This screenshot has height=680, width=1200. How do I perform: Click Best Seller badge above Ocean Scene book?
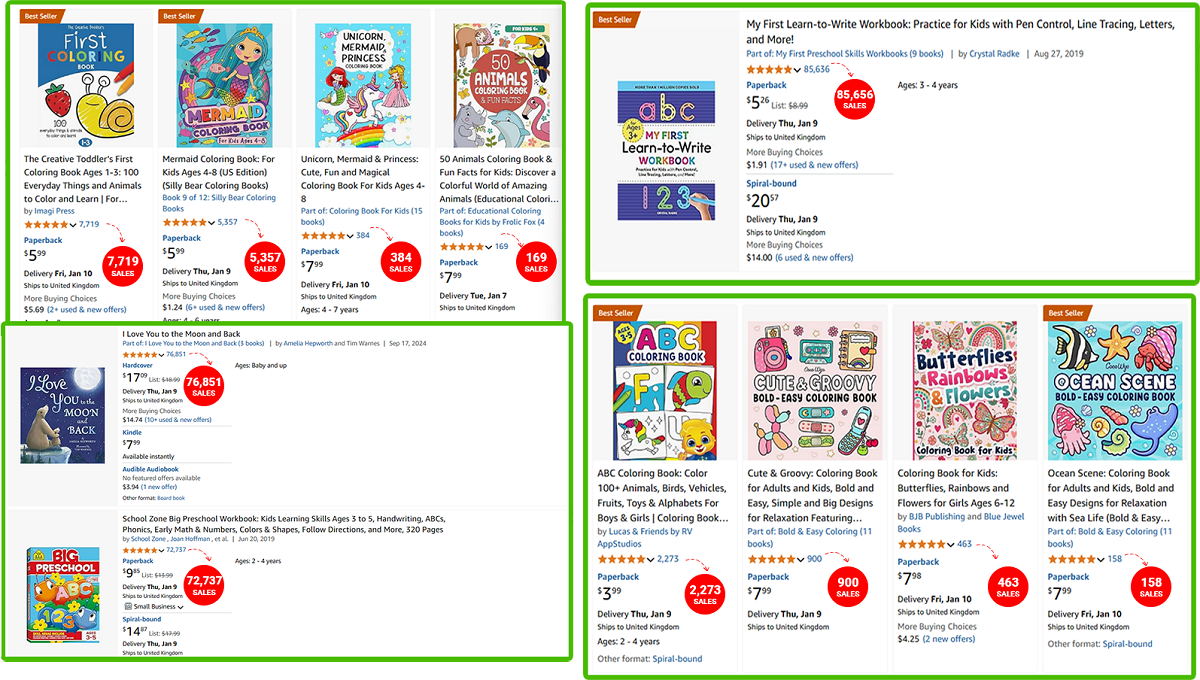1067,313
